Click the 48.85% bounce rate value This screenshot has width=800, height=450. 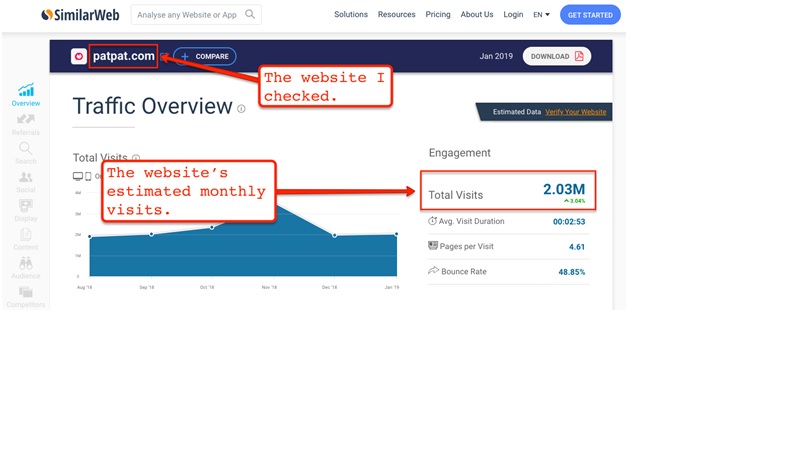[x=571, y=272]
